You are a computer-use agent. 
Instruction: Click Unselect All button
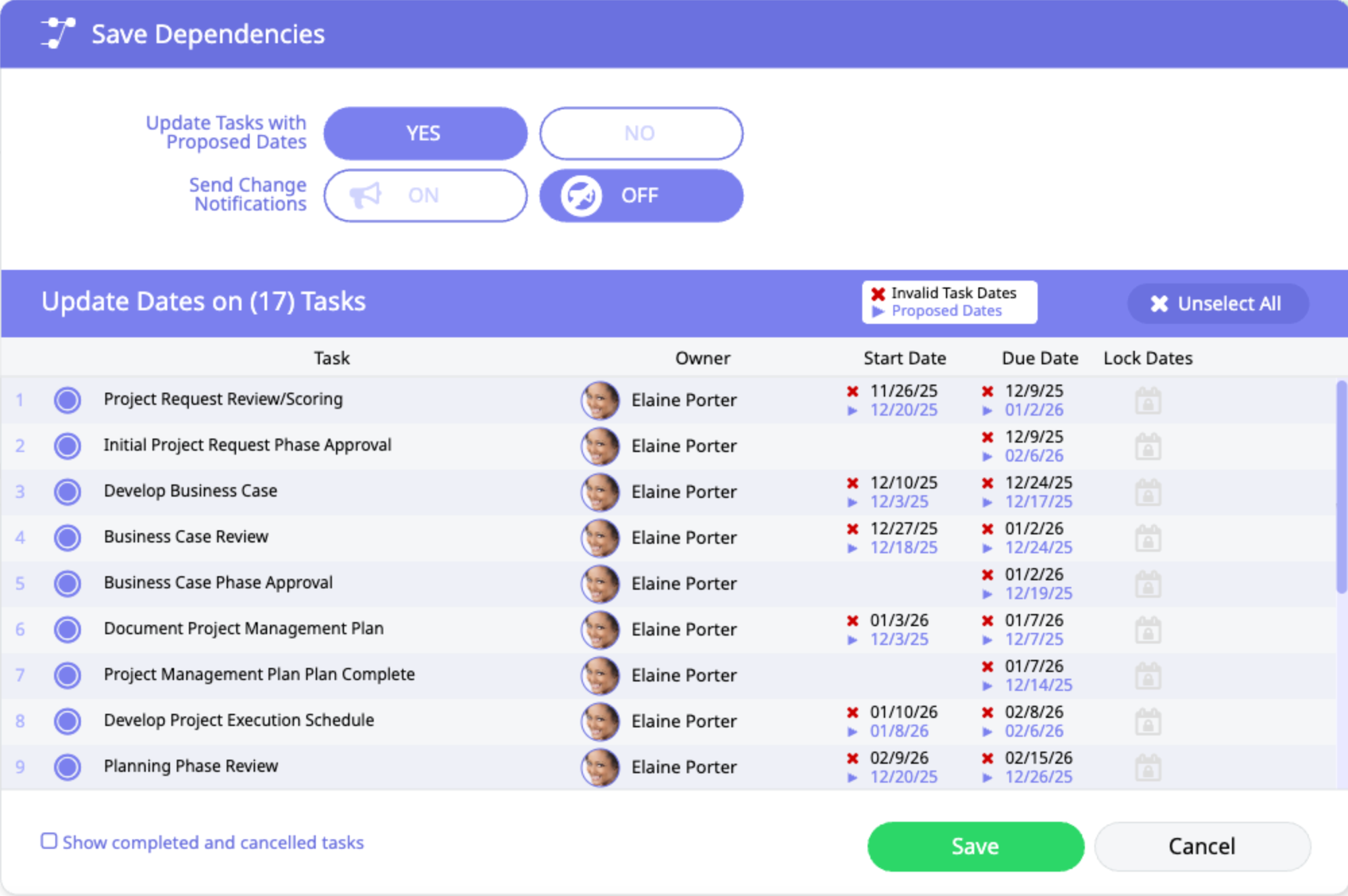1216,304
